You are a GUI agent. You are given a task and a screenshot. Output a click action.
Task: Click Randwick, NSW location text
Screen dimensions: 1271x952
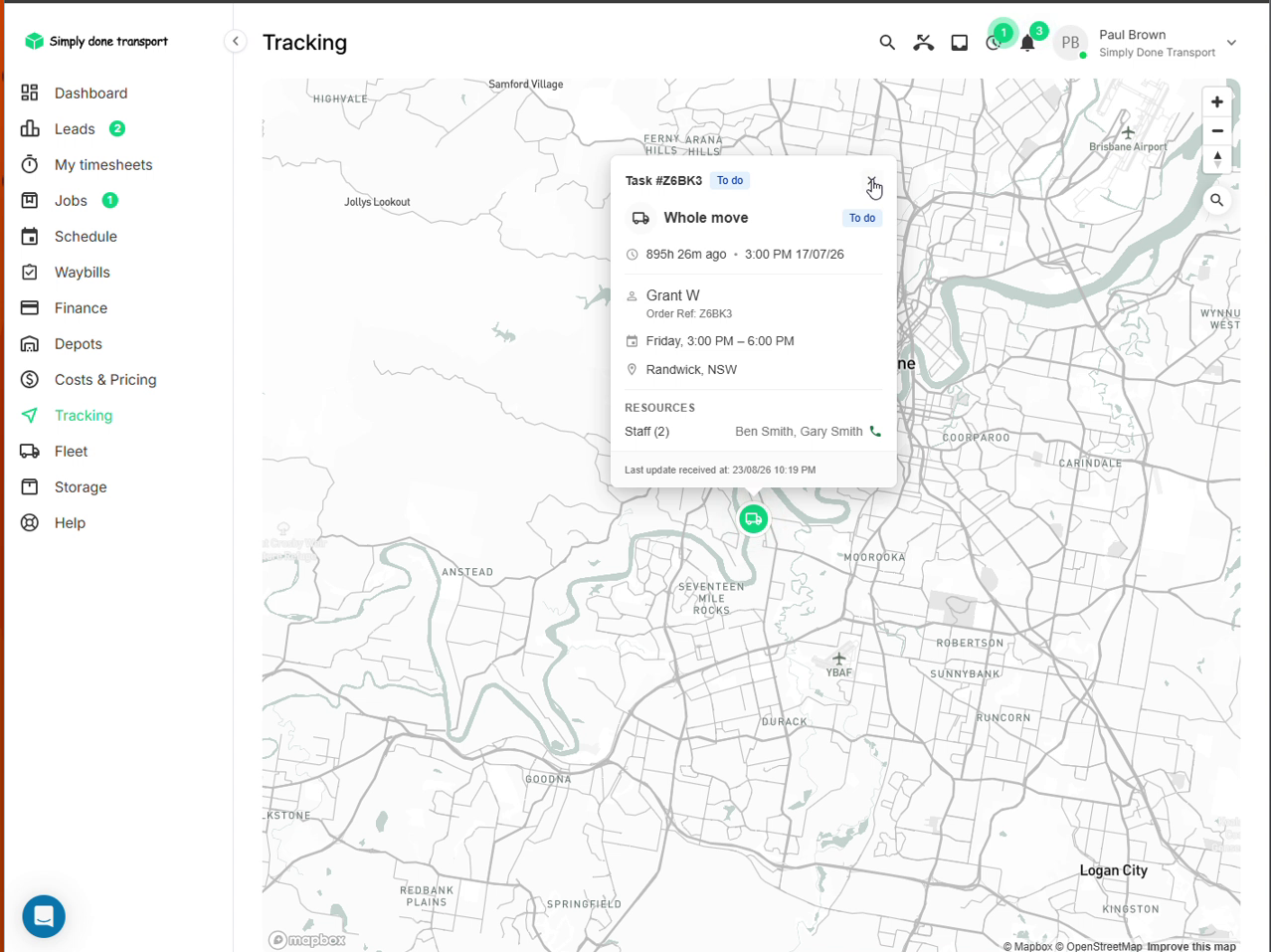point(691,370)
